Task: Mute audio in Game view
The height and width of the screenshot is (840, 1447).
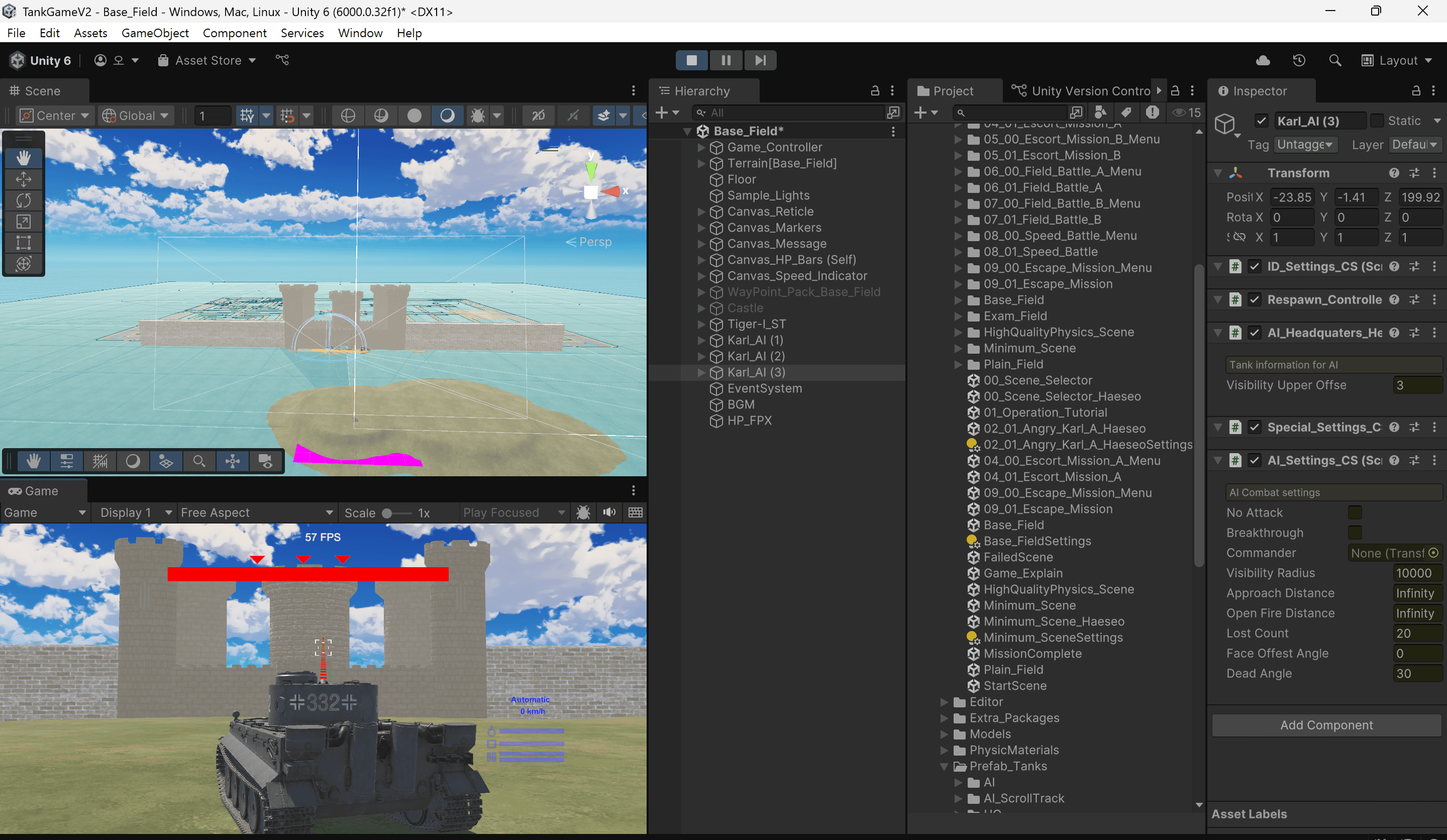Action: [x=609, y=512]
